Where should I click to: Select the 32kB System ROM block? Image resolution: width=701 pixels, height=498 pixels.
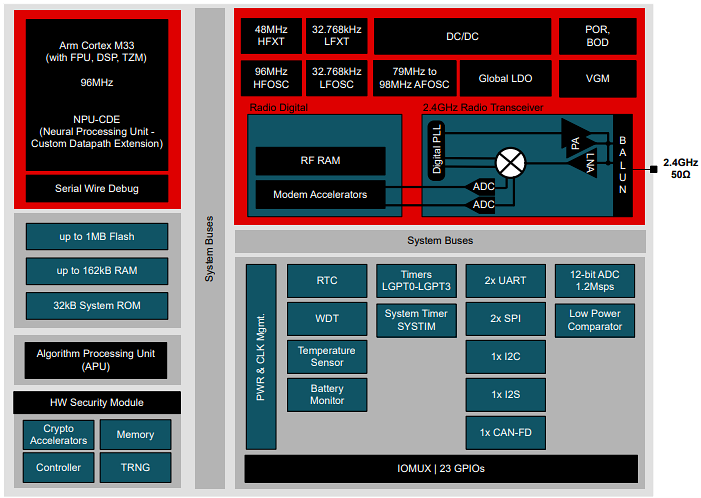tap(96, 305)
